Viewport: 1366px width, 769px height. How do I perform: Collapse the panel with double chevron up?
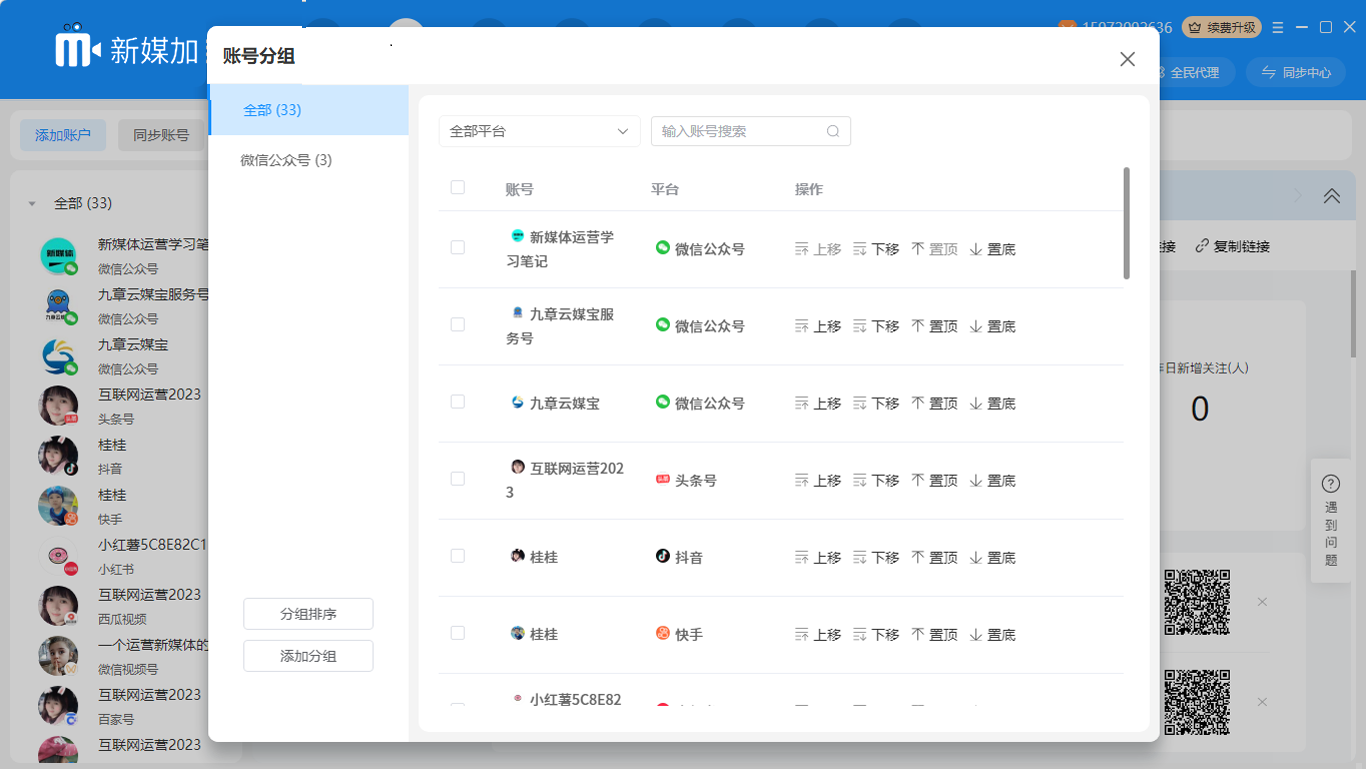pyautogui.click(x=1331, y=196)
